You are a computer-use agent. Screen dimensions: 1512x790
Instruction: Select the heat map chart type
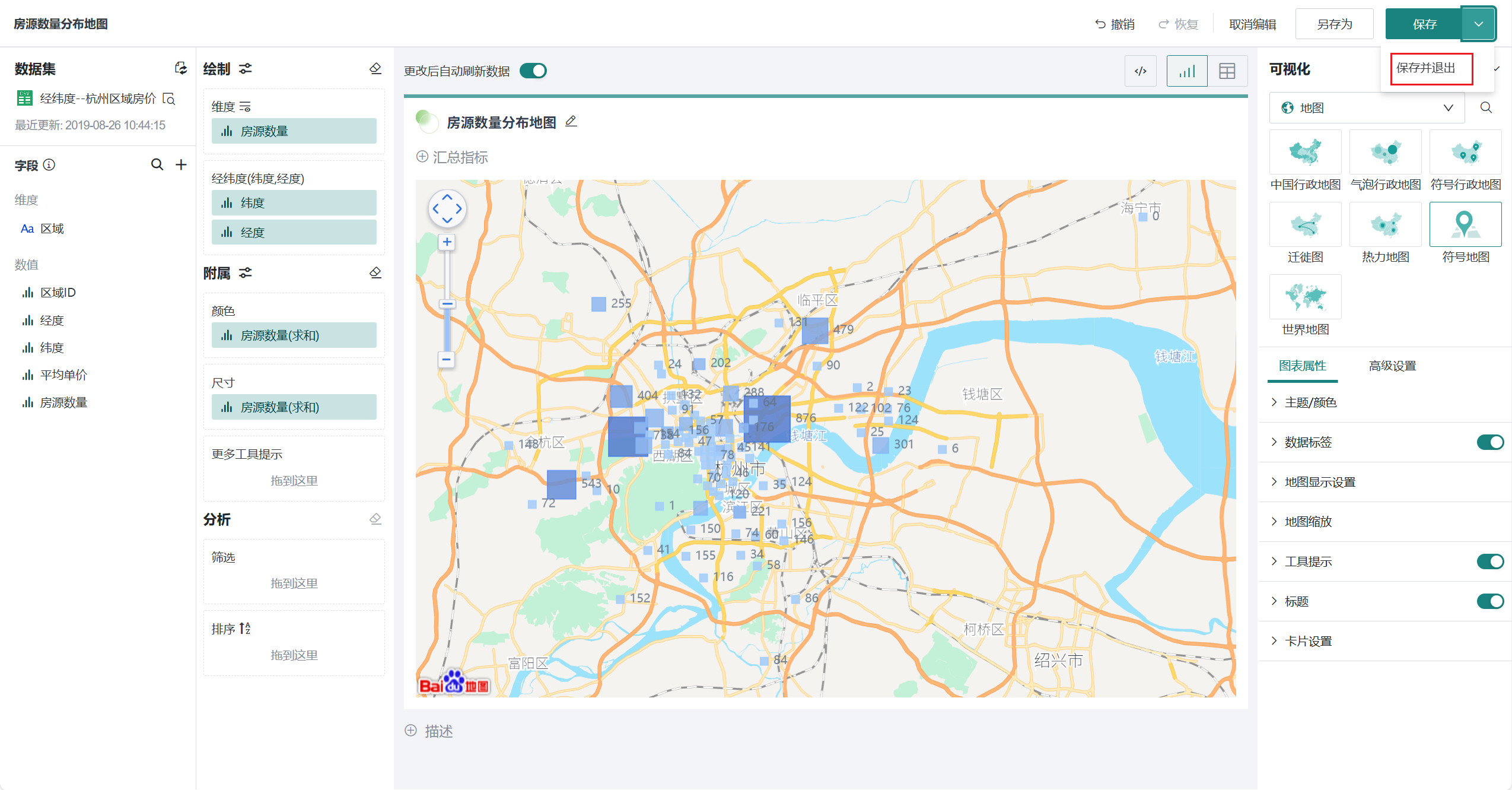pos(1385,226)
